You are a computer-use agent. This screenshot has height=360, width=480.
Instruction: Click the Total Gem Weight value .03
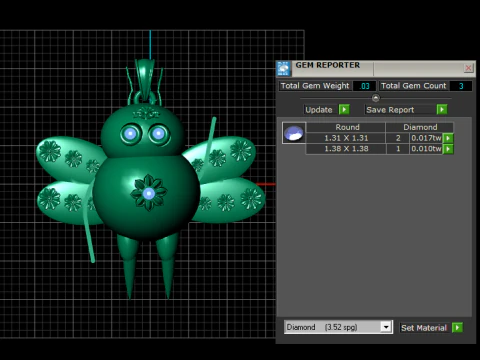pyautogui.click(x=364, y=86)
